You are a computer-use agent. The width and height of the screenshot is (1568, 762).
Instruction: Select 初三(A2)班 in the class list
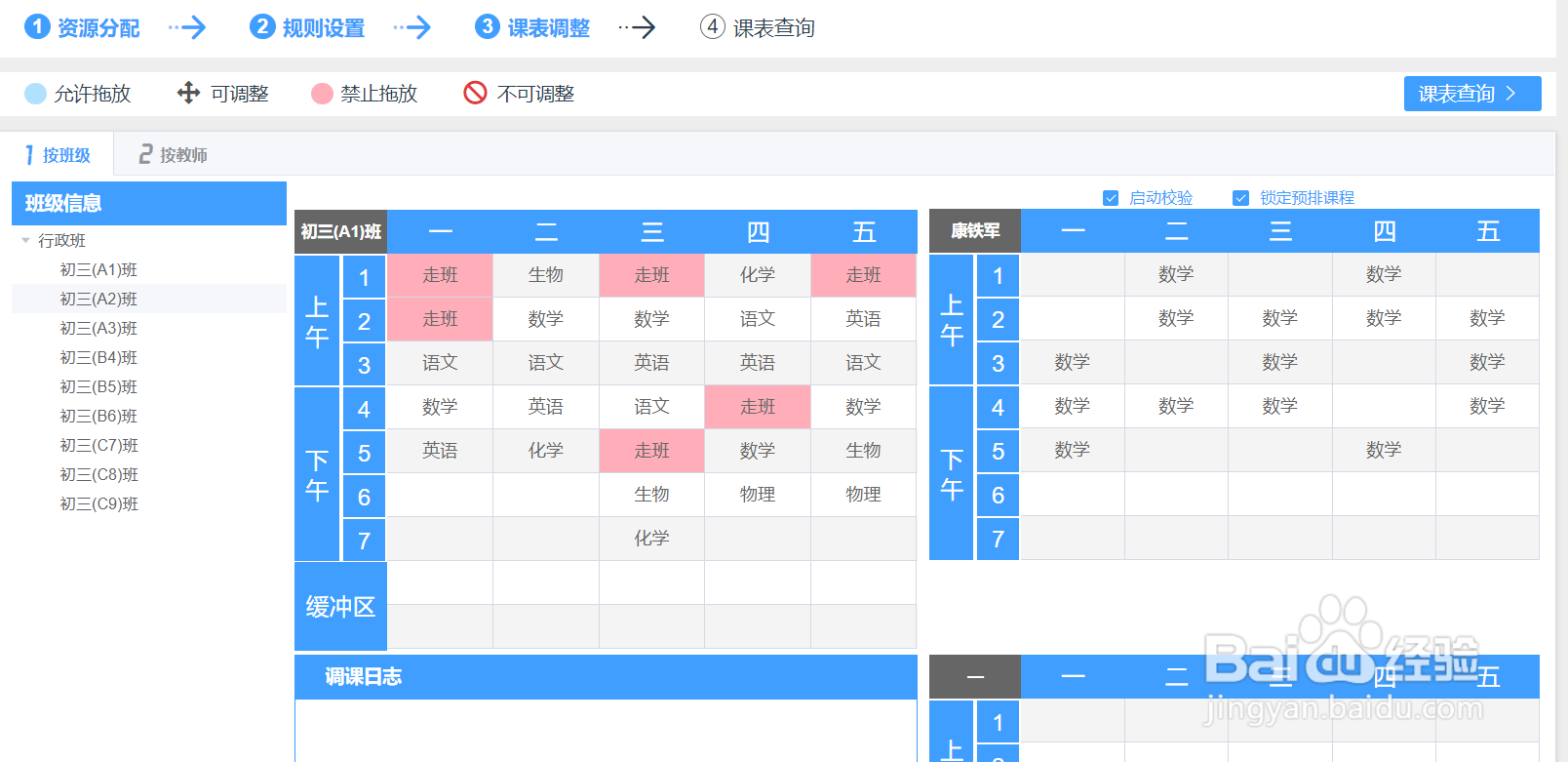98,299
